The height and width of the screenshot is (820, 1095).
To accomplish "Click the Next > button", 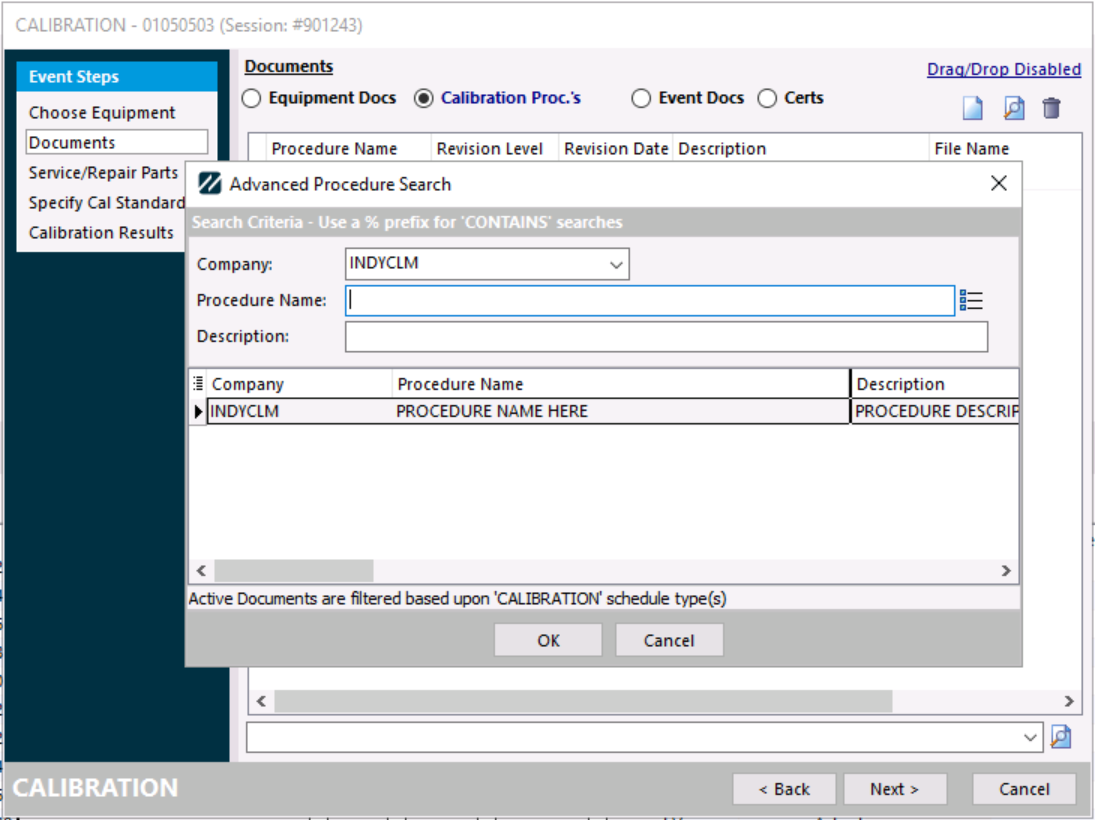I will [x=894, y=789].
